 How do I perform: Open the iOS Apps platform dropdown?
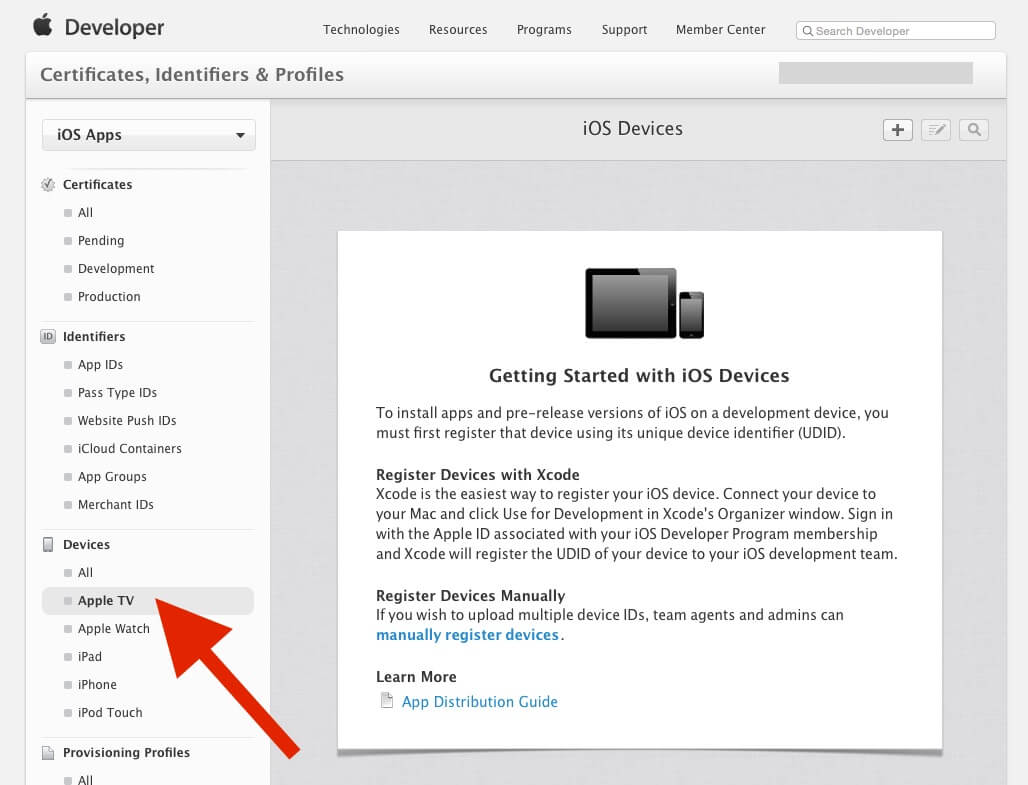(149, 135)
